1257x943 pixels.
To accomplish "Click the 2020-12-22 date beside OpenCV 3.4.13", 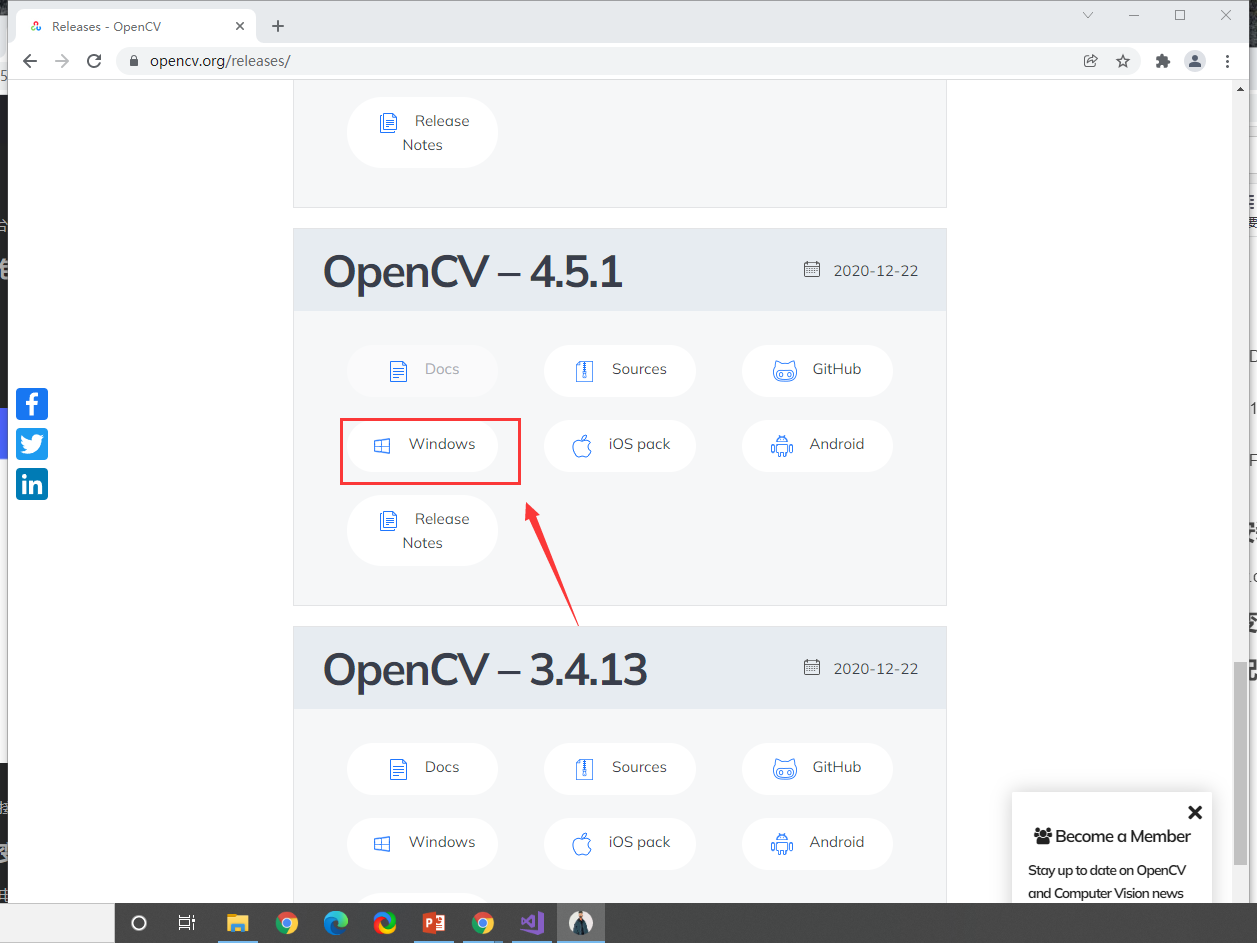I will (875, 669).
